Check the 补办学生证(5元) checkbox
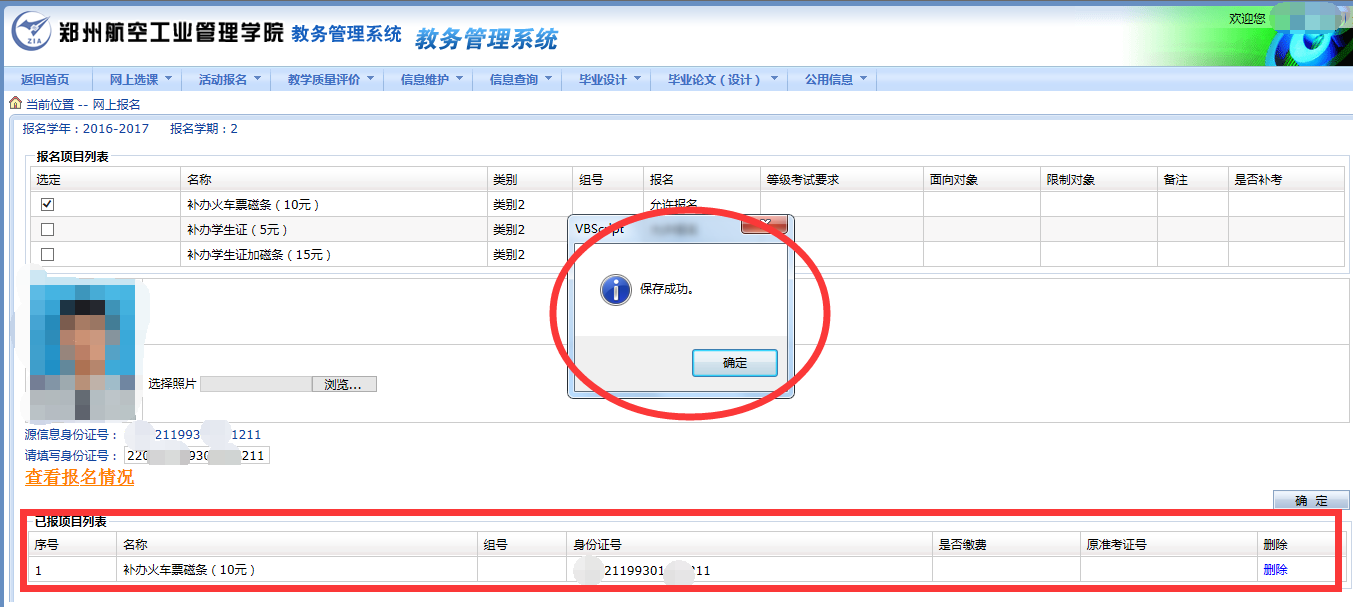Screen dimensions: 1353x607 click(47, 229)
